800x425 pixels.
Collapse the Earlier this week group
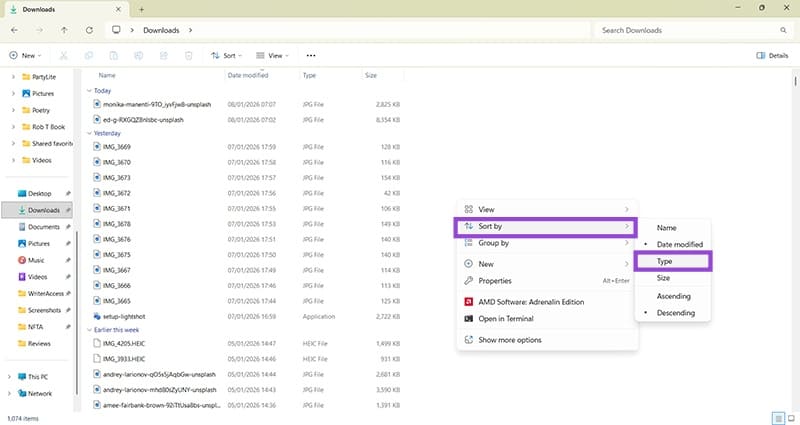coord(89,330)
